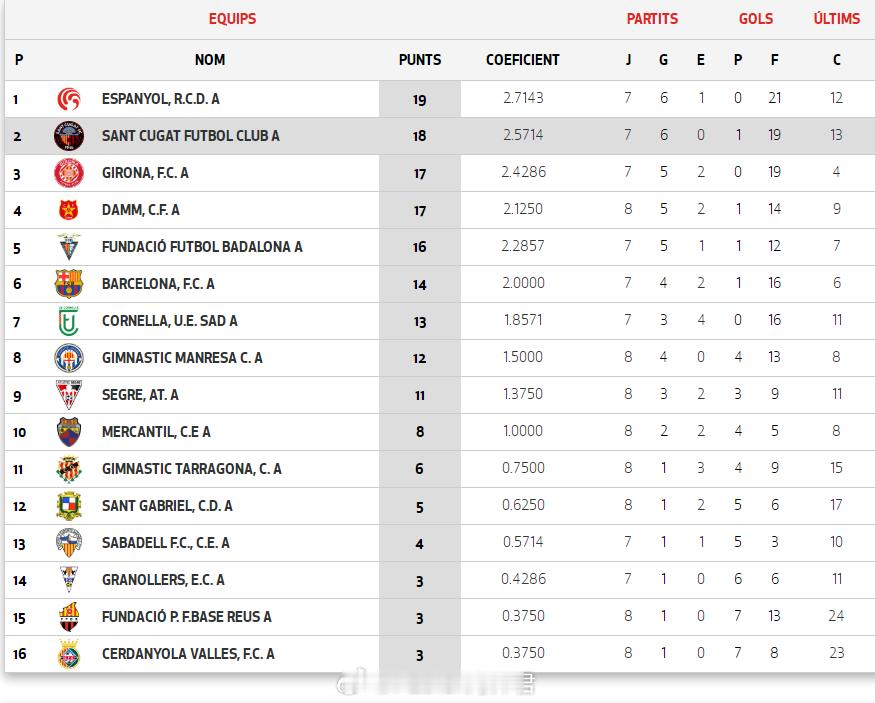Click the Damm C.F. star crest

click(x=69, y=210)
